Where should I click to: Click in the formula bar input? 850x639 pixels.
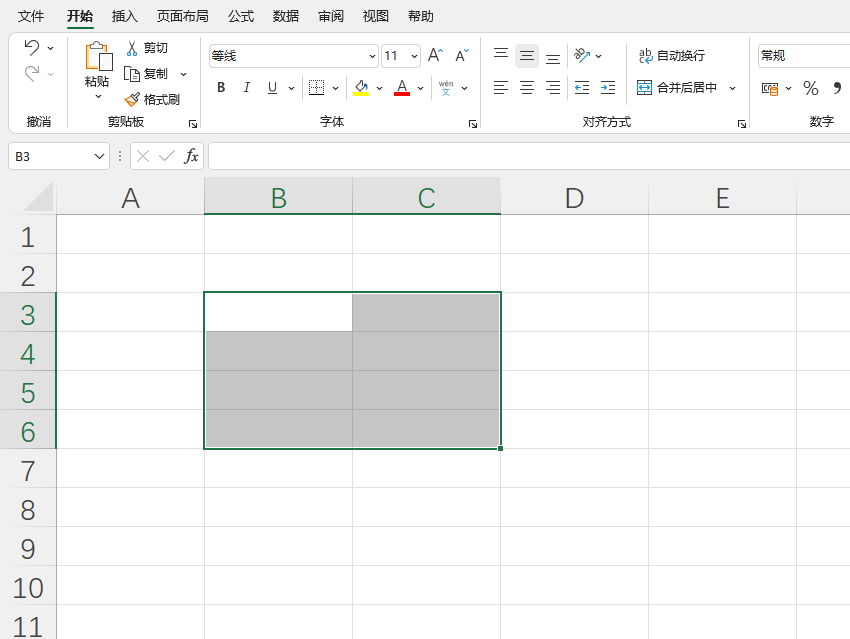(x=529, y=157)
